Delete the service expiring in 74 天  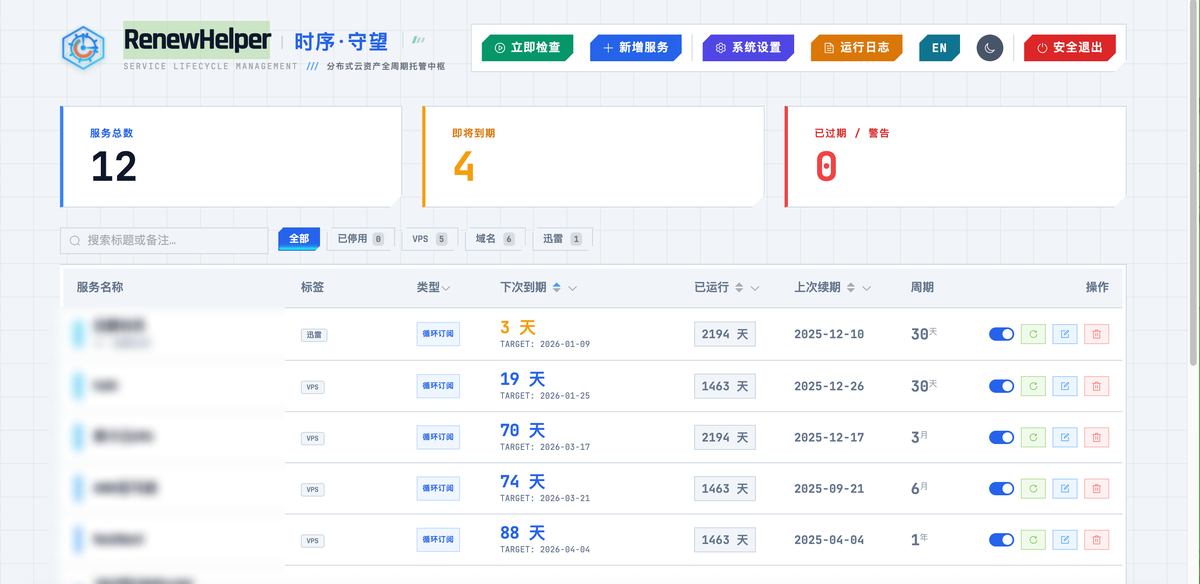pyautogui.click(x=1097, y=488)
